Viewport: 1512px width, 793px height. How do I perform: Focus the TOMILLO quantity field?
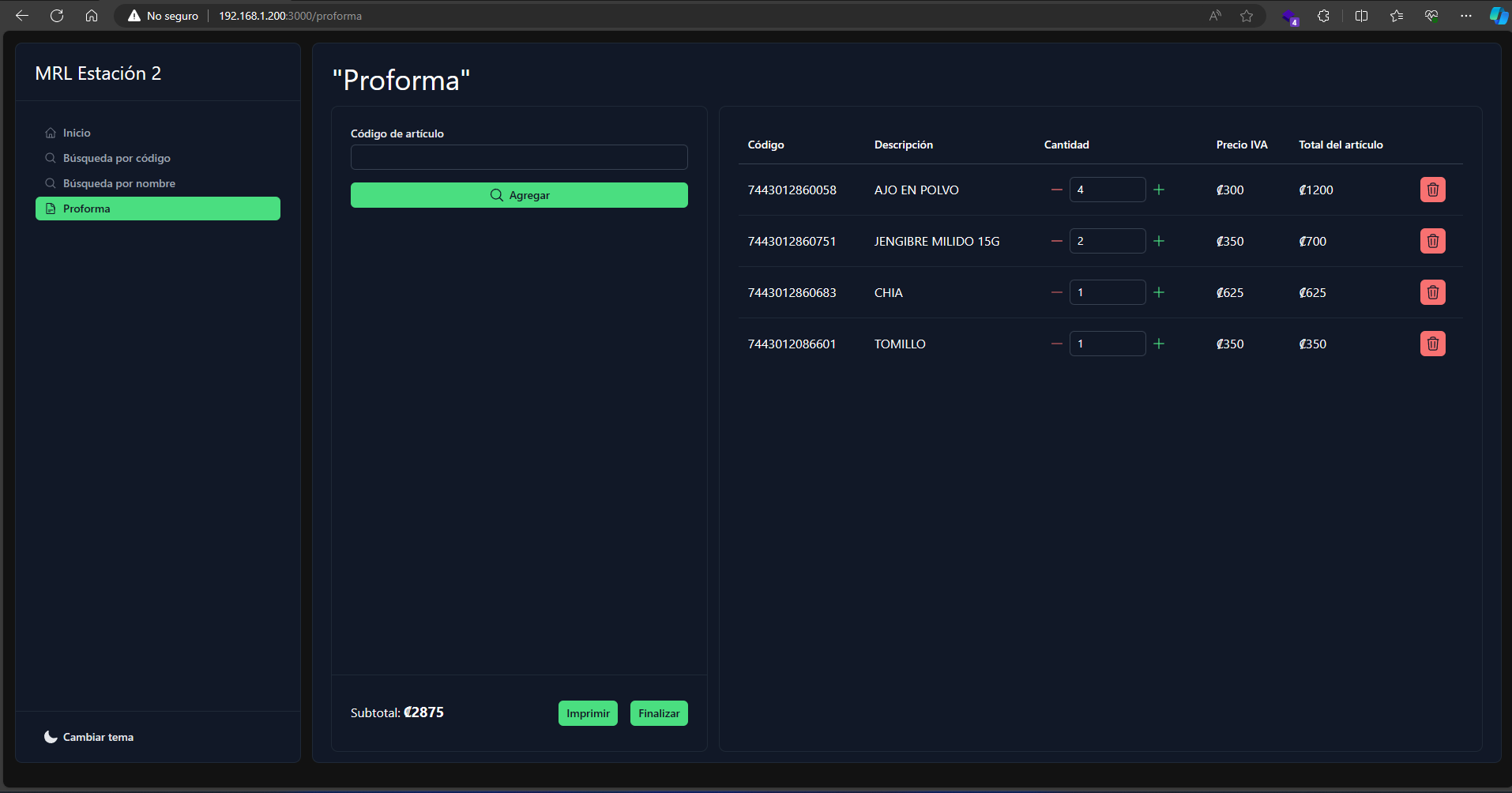click(x=1108, y=344)
